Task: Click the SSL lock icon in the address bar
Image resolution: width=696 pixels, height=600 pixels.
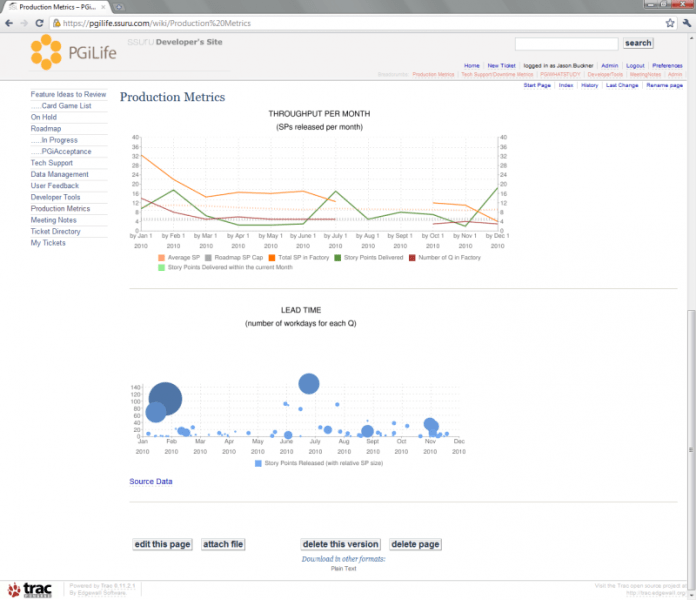Action: pos(56,23)
